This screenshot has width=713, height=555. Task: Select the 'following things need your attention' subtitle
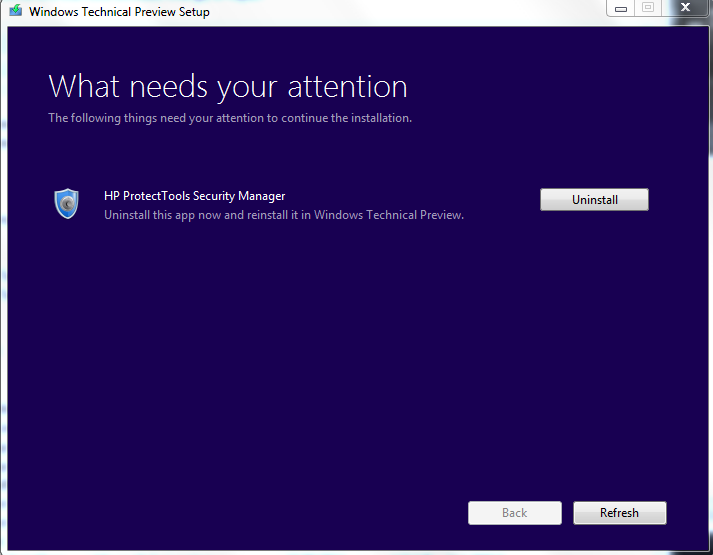point(230,118)
